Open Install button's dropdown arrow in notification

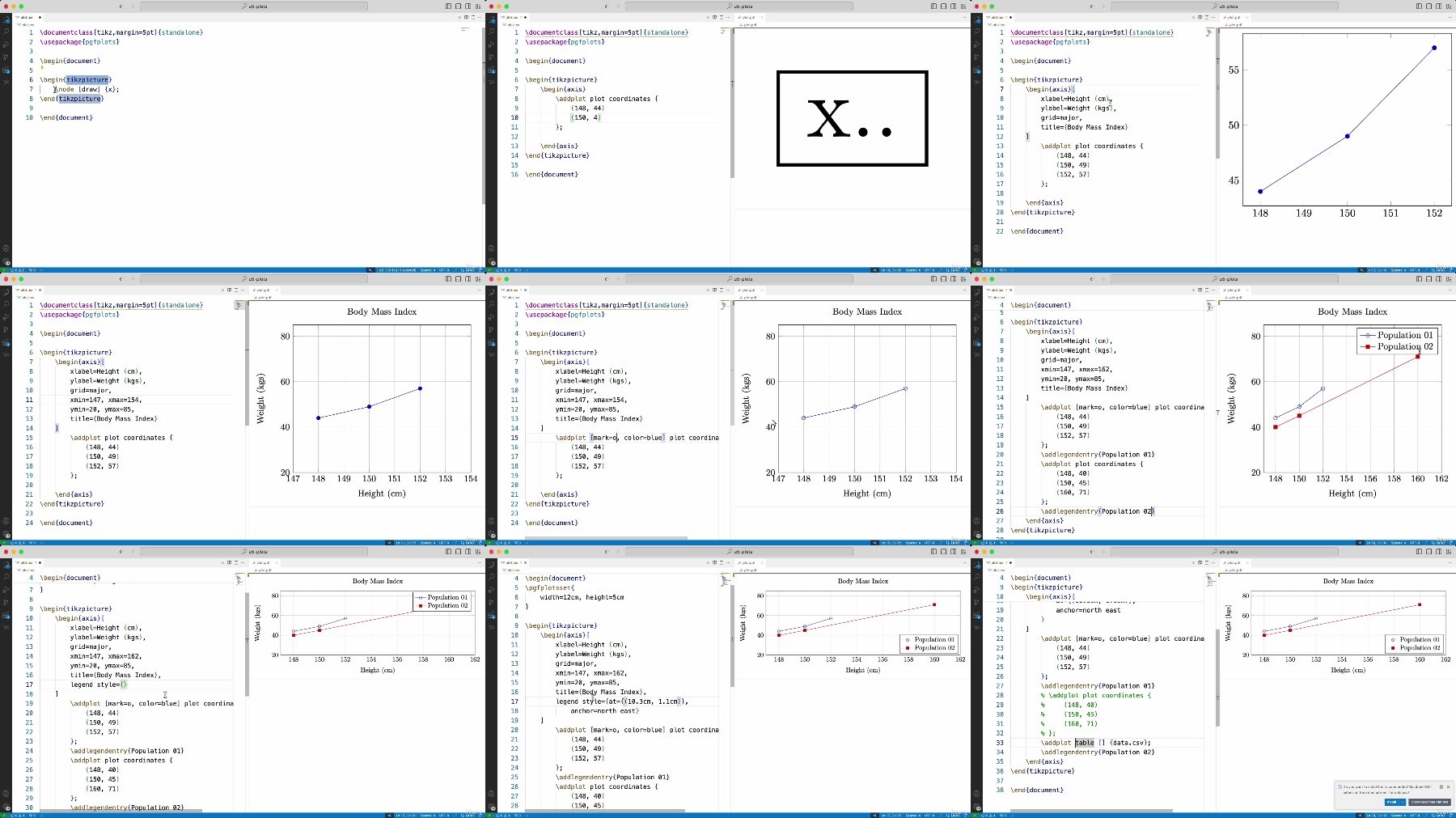pos(1403,802)
